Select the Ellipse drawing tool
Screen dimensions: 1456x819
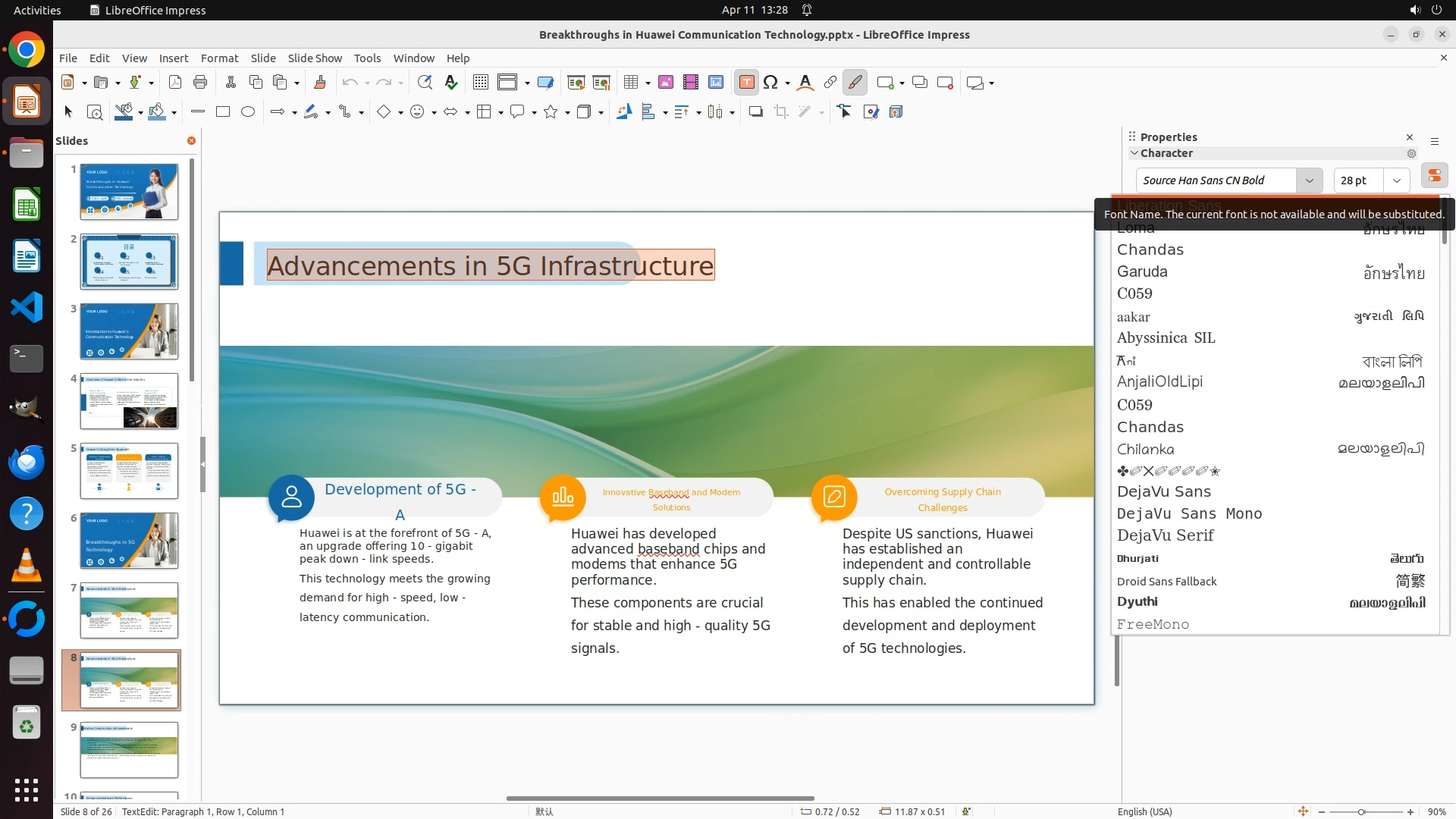[x=248, y=112]
